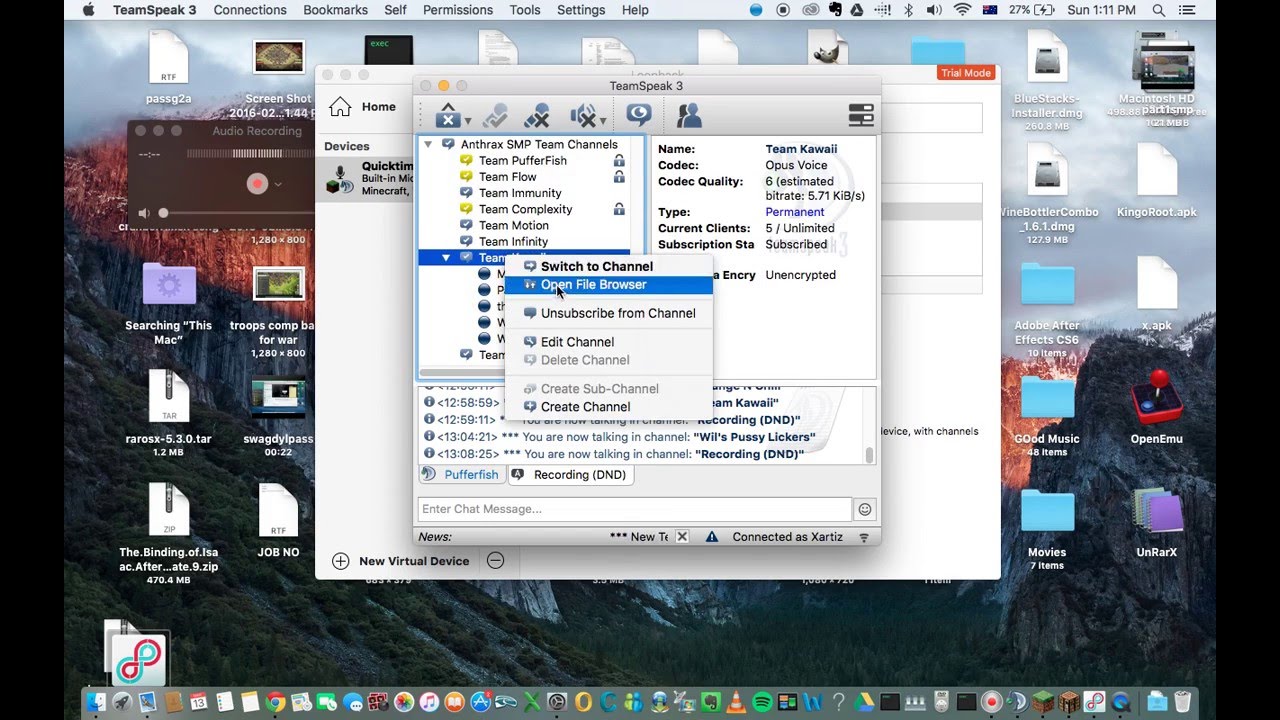Click the speech bubble toolbar icon
Image resolution: width=1280 pixels, height=720 pixels.
(x=638, y=115)
